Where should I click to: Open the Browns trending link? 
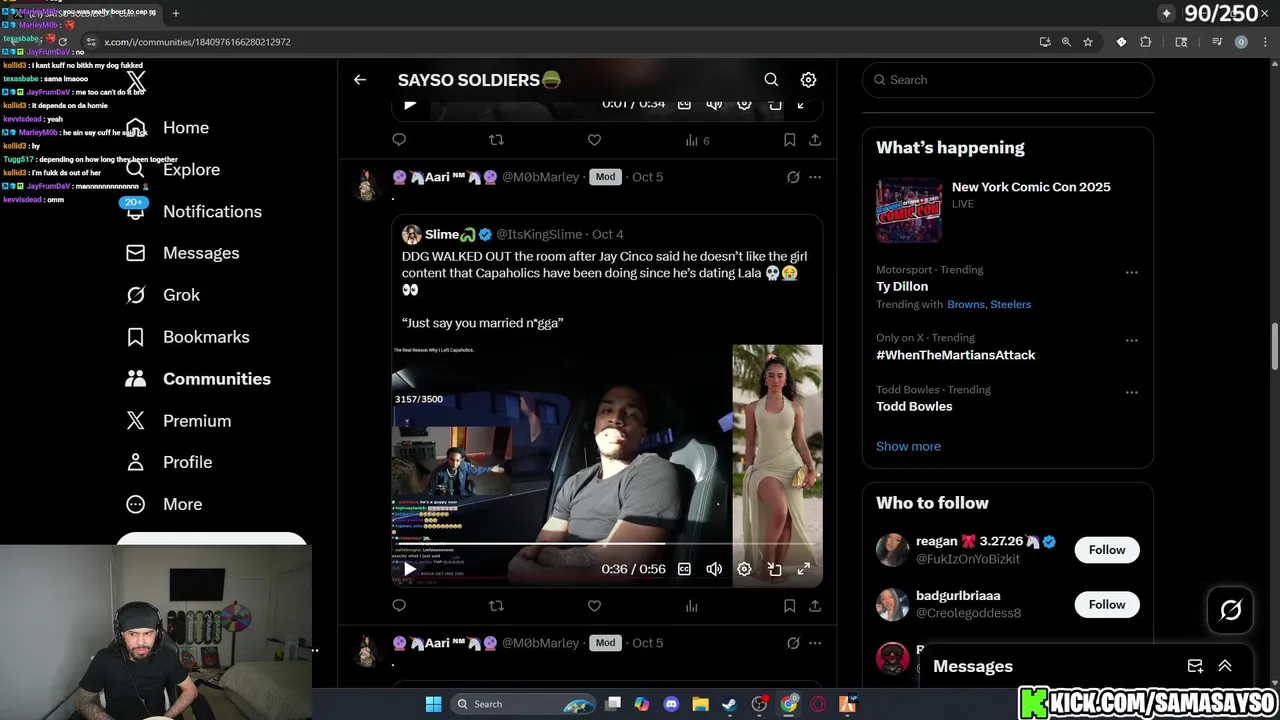(965, 304)
